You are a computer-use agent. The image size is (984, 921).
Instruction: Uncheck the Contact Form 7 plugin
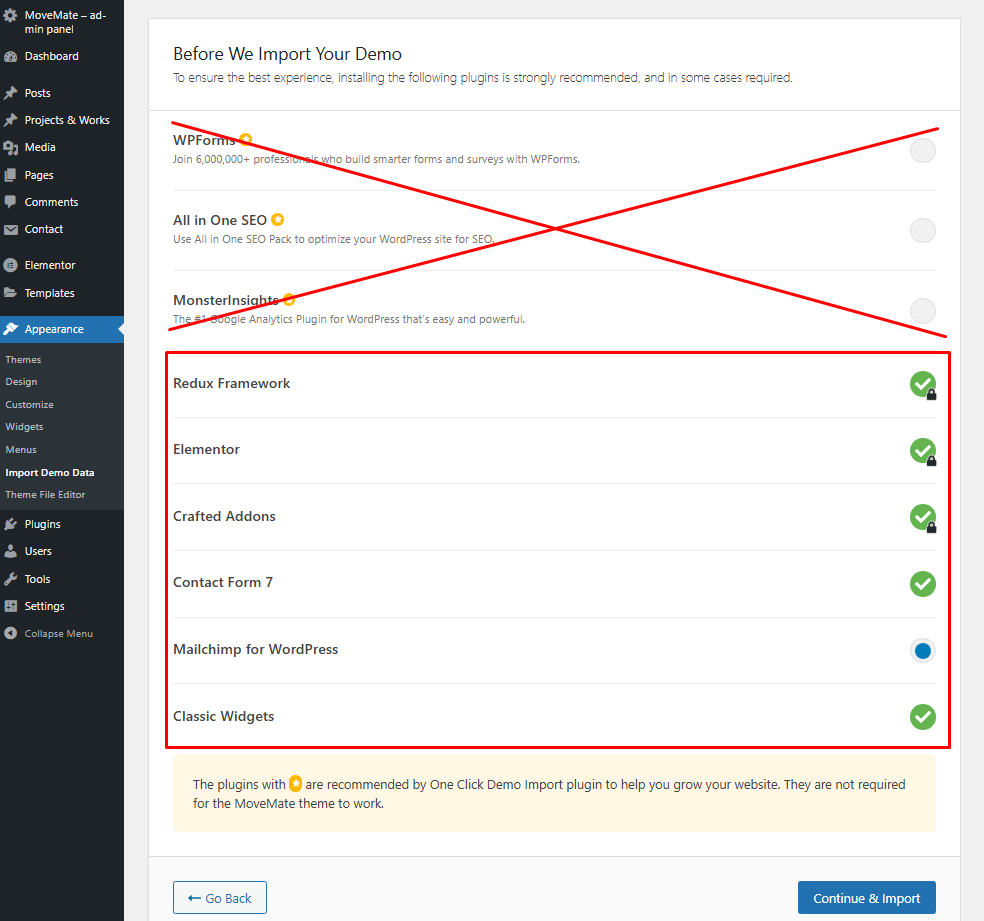[922, 584]
